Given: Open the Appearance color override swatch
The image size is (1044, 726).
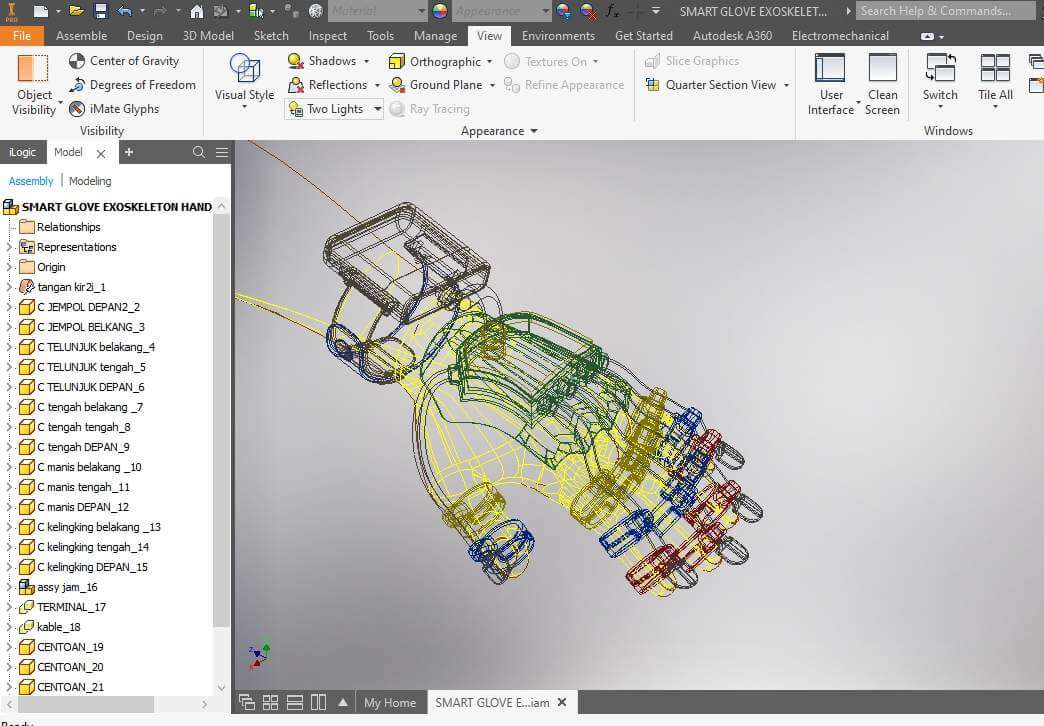Looking at the screenshot, I should tap(440, 11).
